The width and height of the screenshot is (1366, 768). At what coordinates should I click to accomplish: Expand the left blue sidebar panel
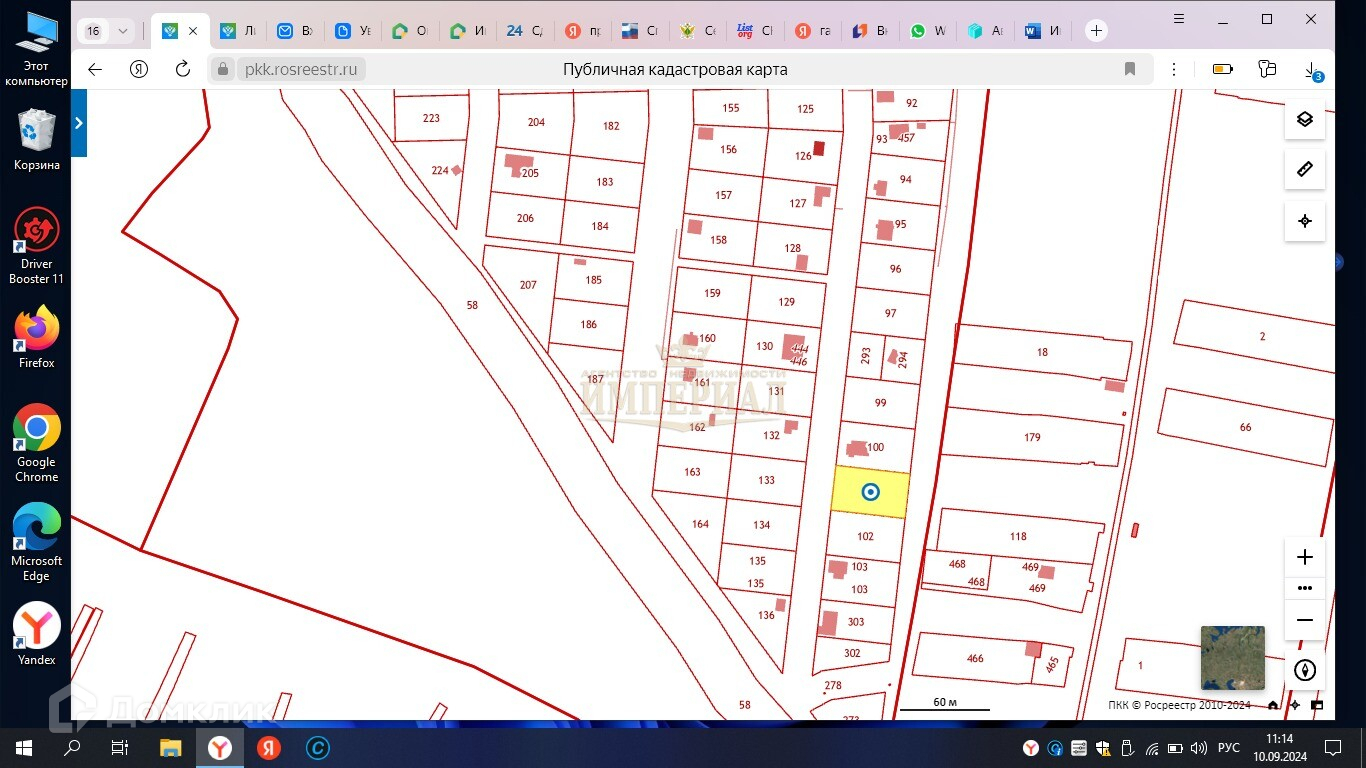tap(79, 123)
